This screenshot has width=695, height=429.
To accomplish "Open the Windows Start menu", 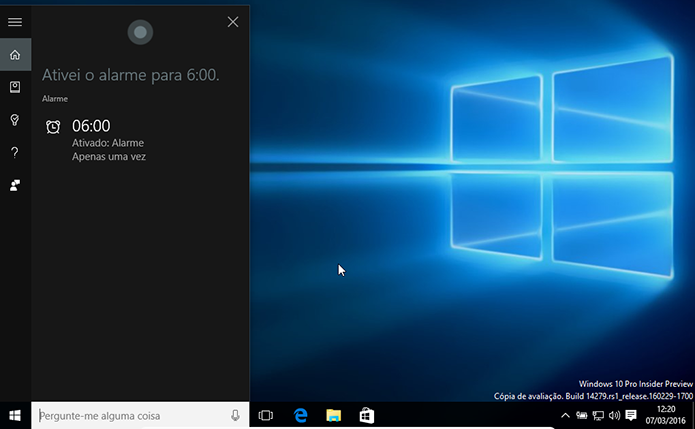I will click(15, 415).
